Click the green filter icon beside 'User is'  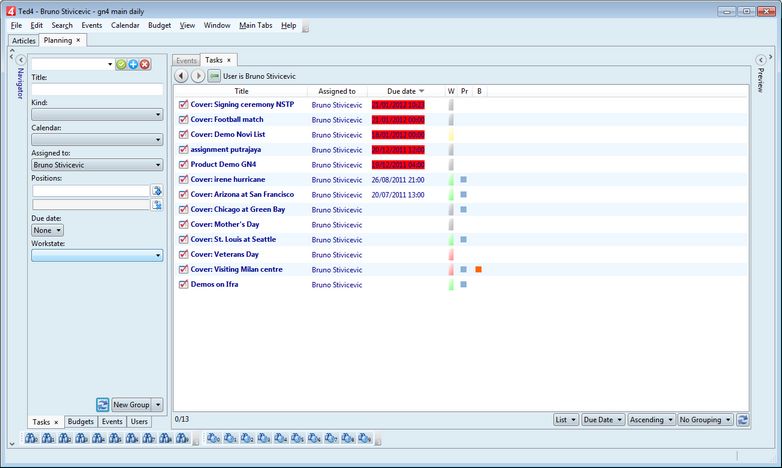pos(214,76)
